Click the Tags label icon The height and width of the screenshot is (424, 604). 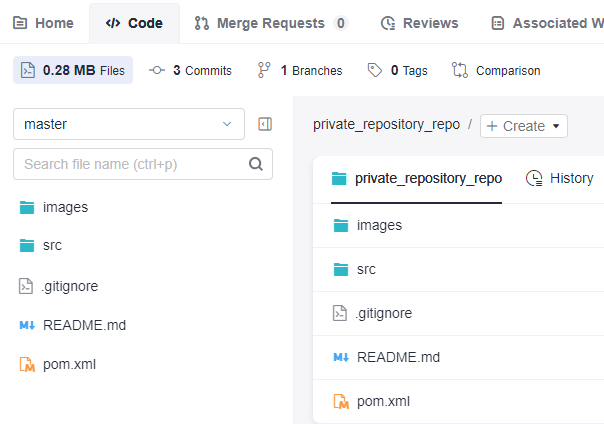pos(374,70)
